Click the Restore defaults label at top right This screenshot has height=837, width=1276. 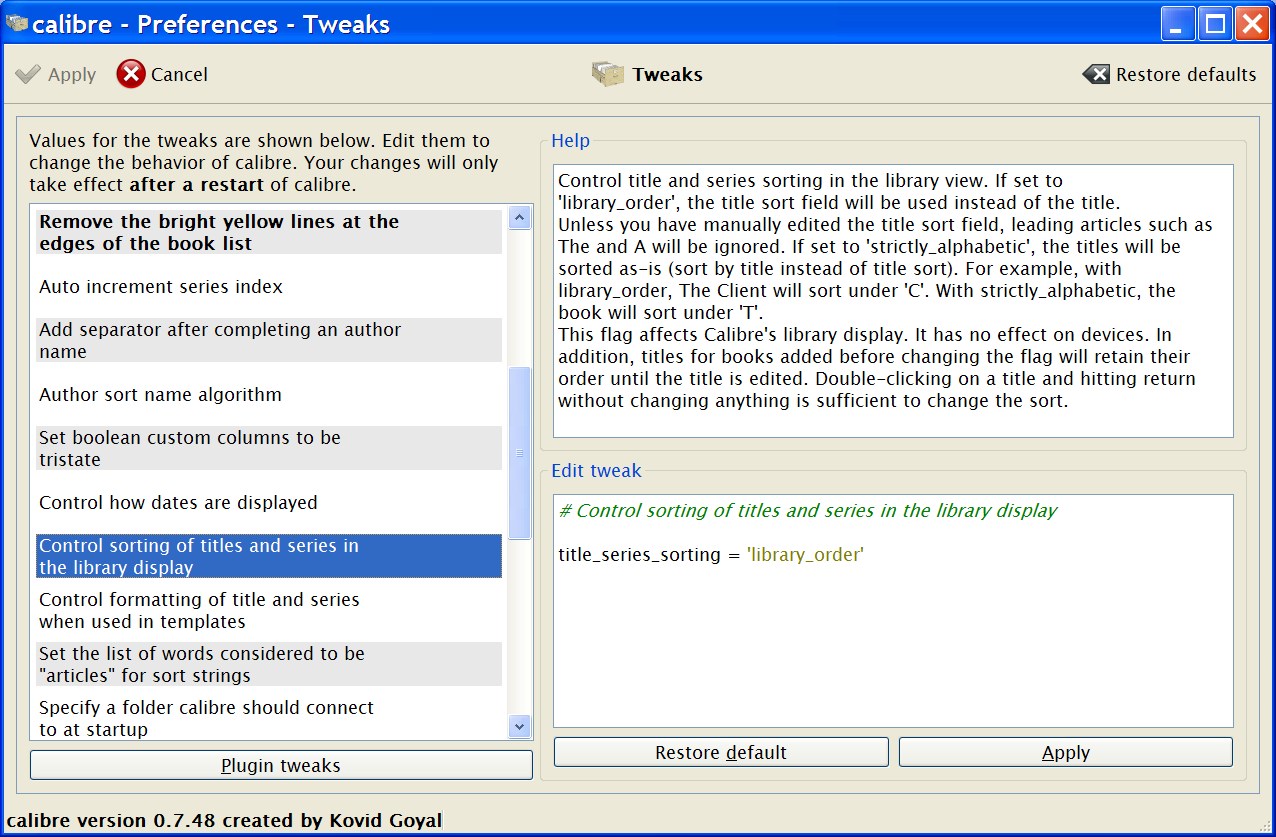[1186, 74]
